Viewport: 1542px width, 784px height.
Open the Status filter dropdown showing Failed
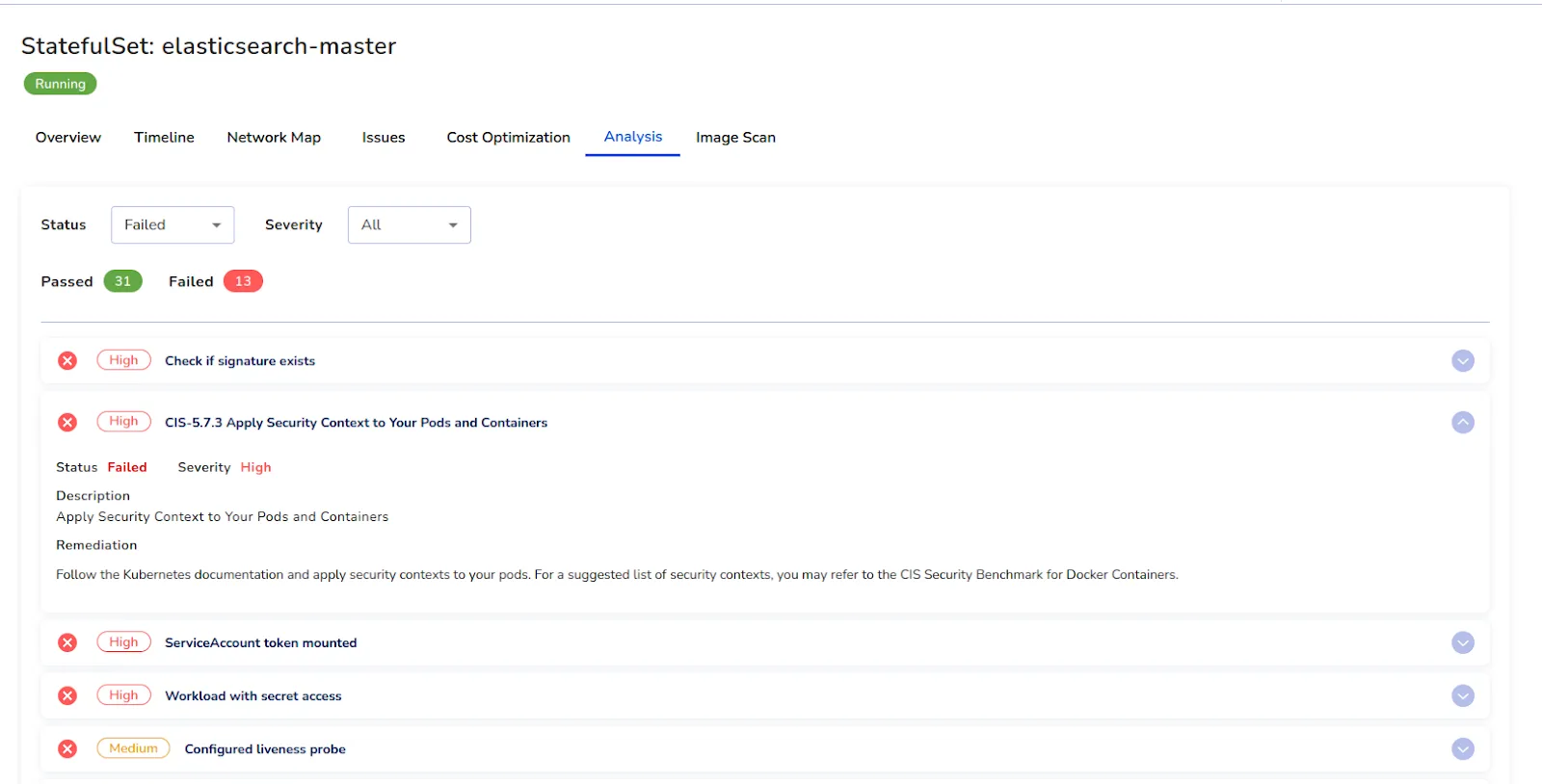click(x=173, y=224)
